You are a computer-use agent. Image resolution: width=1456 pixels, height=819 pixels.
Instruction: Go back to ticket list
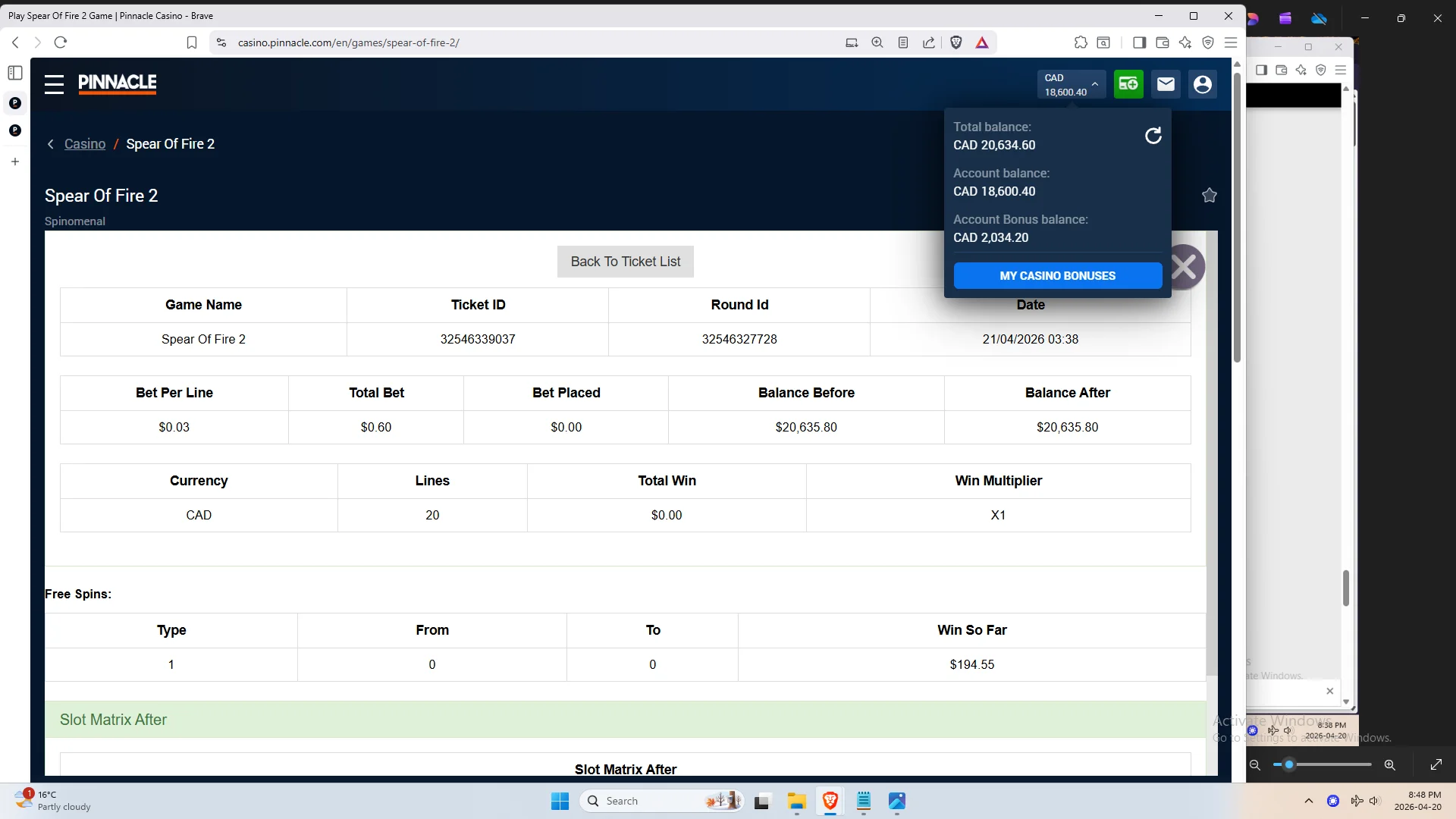click(625, 262)
